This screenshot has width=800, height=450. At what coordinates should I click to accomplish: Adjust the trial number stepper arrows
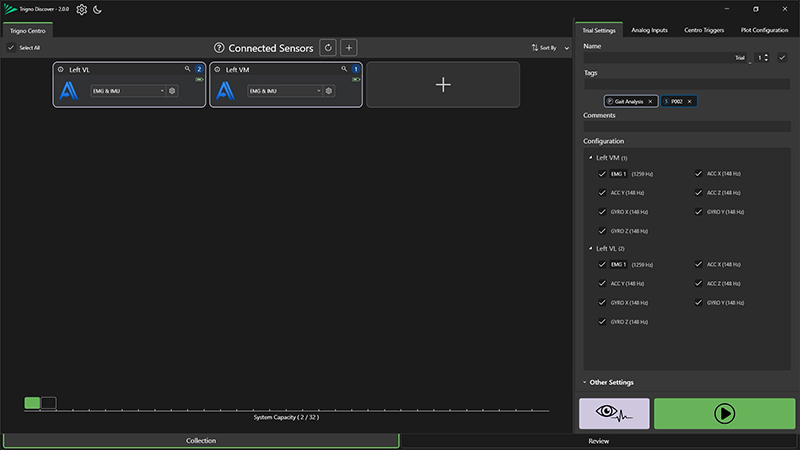tap(766, 58)
